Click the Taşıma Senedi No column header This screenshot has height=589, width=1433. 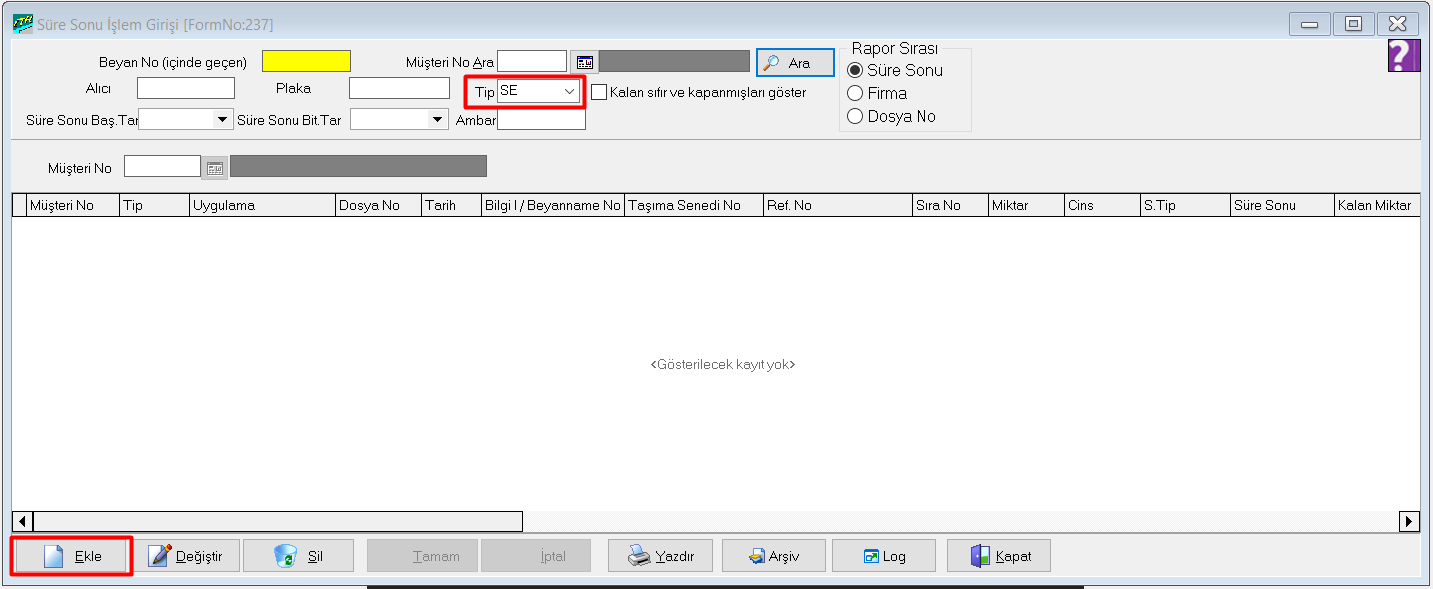[693, 205]
